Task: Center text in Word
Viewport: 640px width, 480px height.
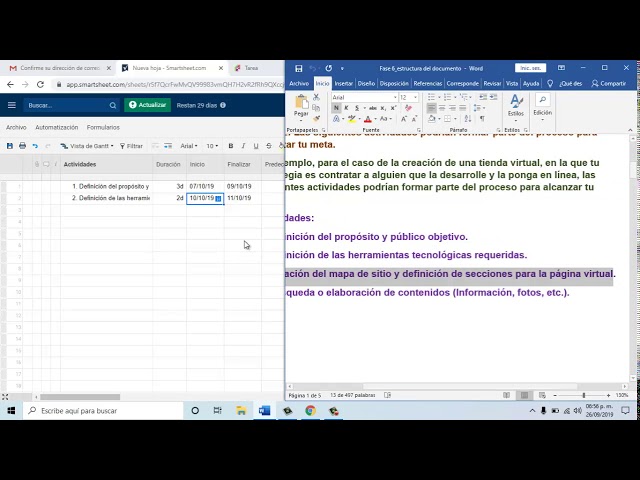Action: click(x=442, y=108)
